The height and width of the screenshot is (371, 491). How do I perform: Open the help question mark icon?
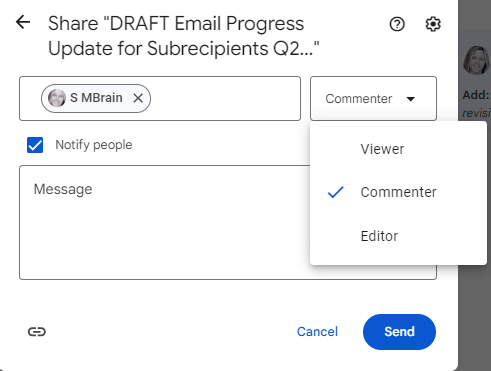(397, 24)
